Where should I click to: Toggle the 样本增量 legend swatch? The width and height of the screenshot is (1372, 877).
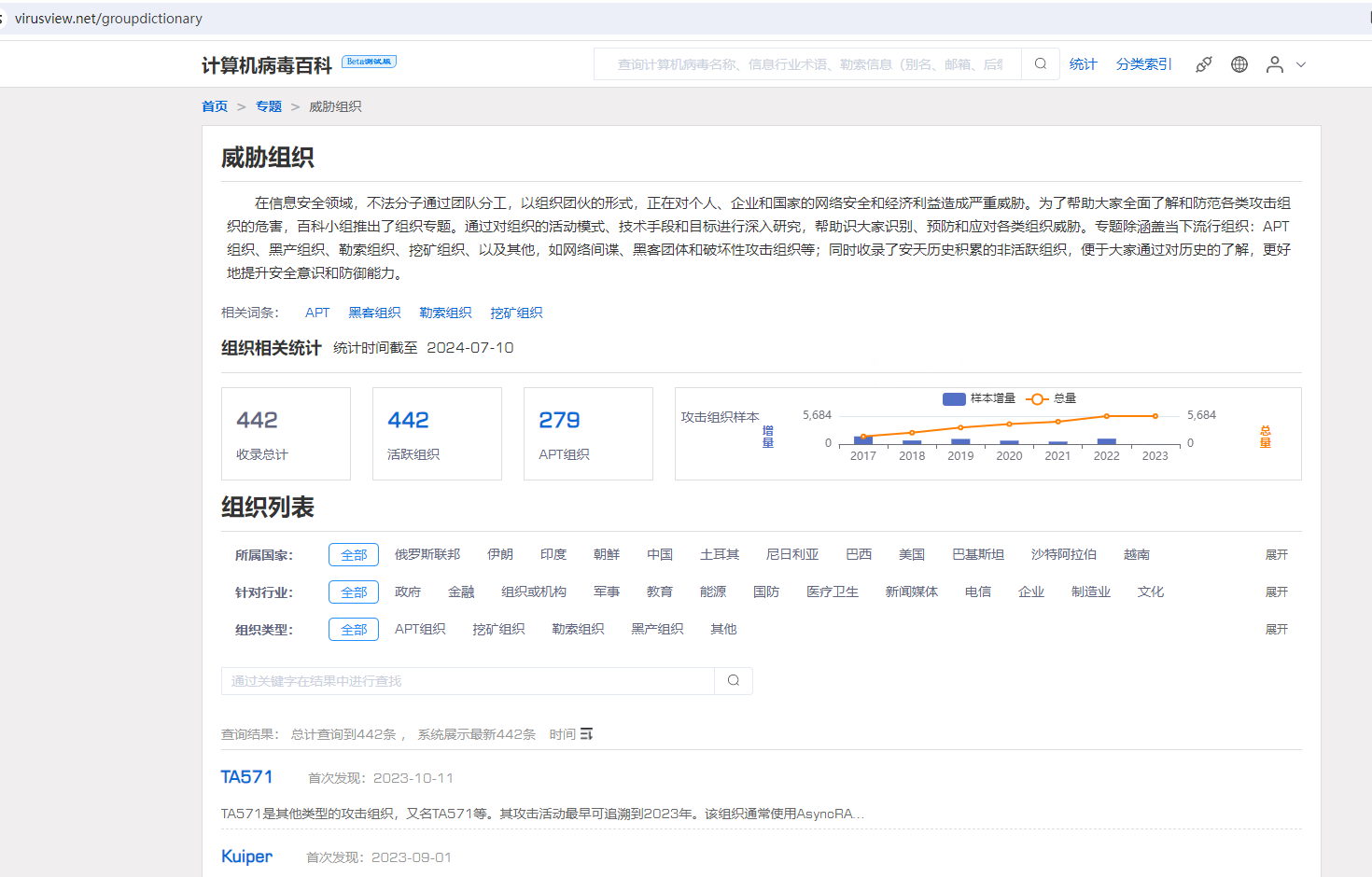(954, 398)
